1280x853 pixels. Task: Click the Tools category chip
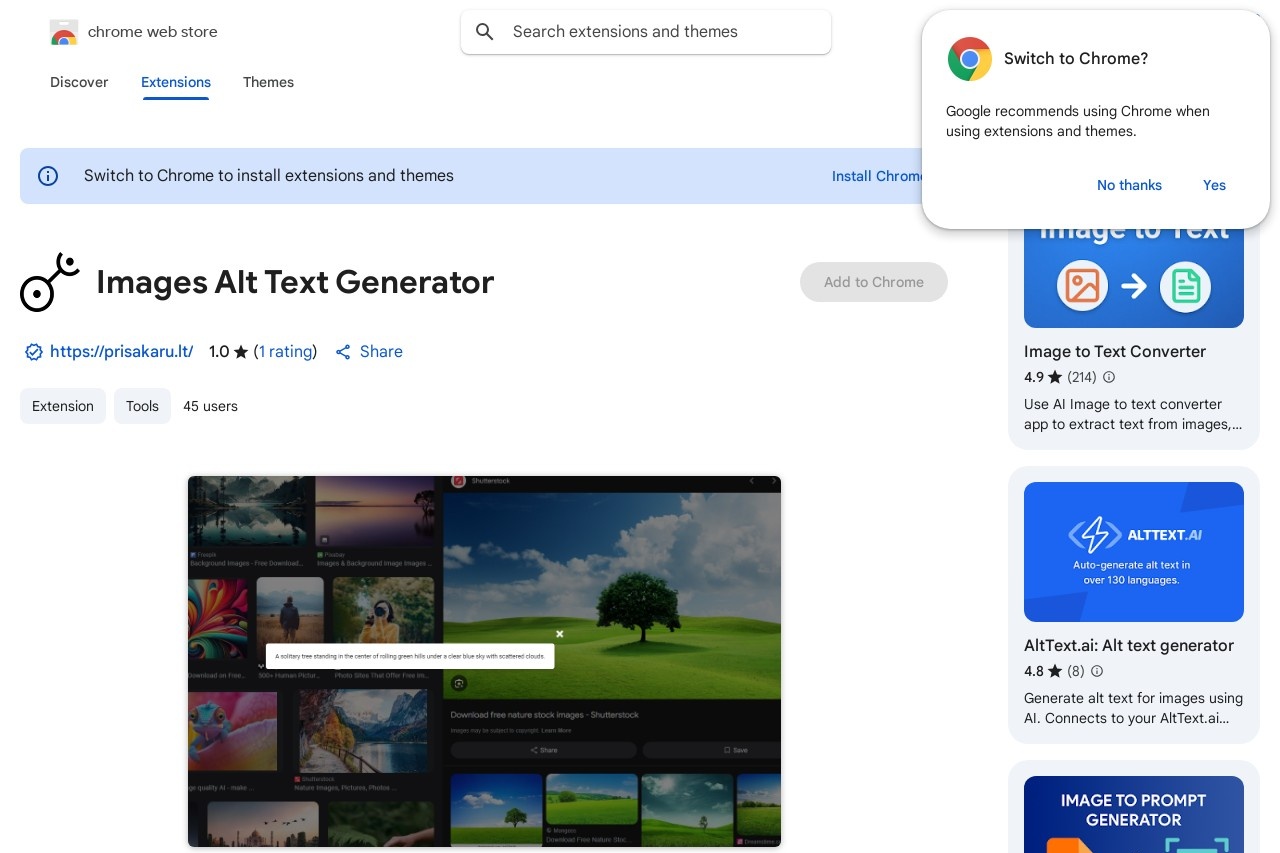[x=142, y=406]
